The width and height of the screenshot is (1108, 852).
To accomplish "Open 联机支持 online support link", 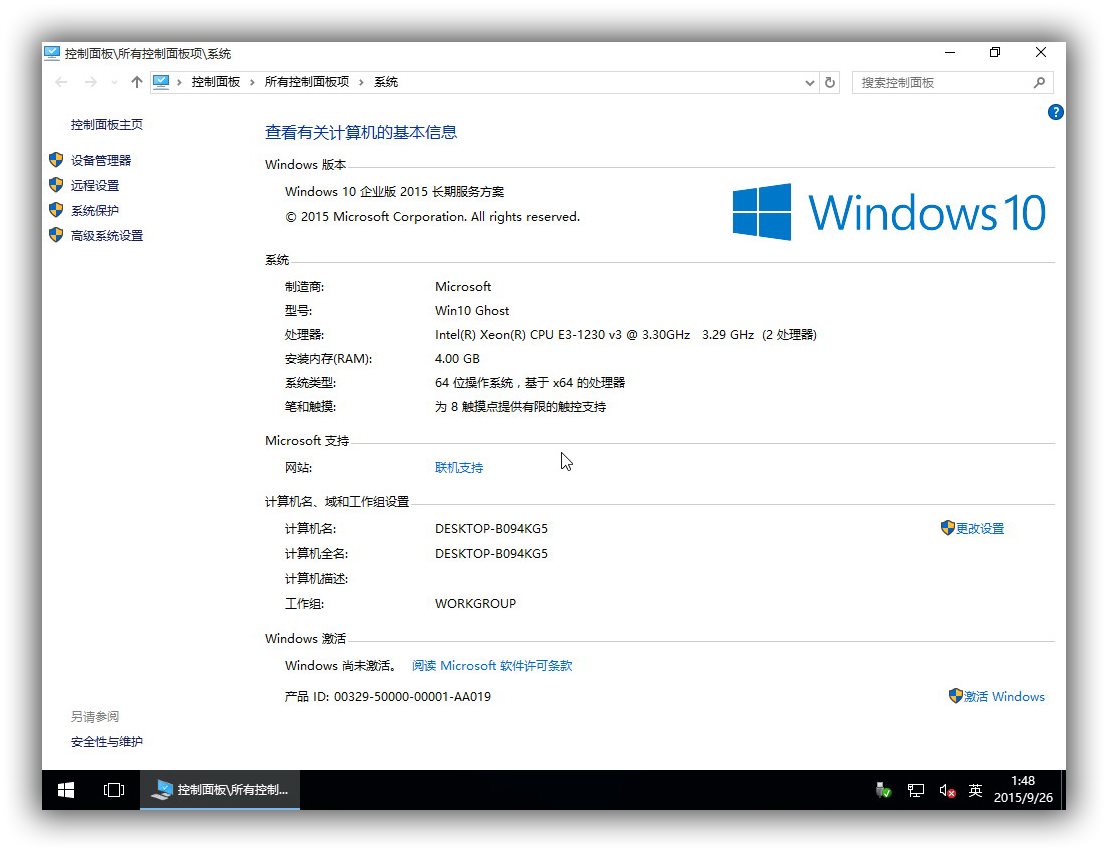I will [459, 468].
